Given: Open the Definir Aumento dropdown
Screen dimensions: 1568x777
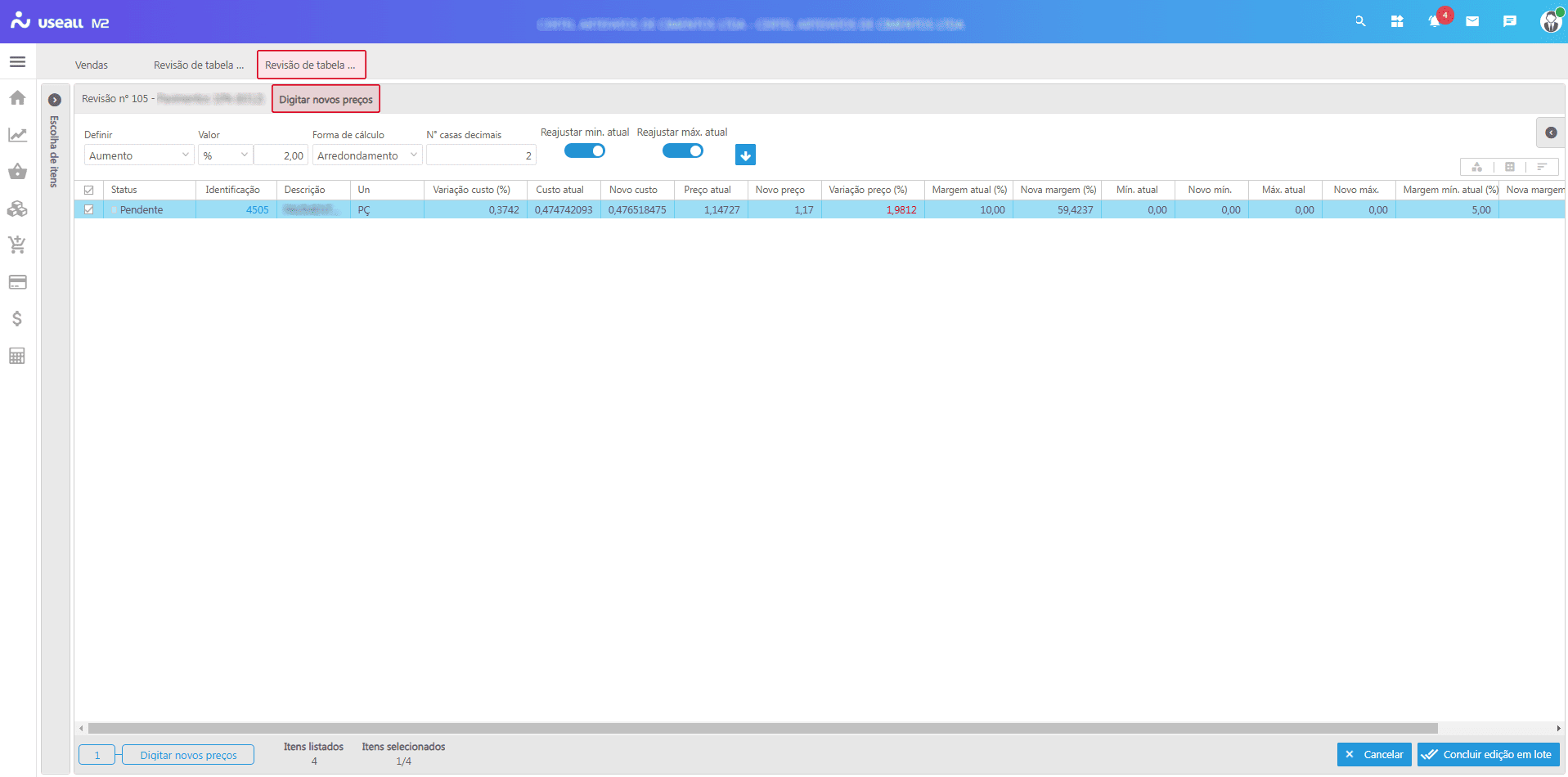Looking at the screenshot, I should [138, 155].
